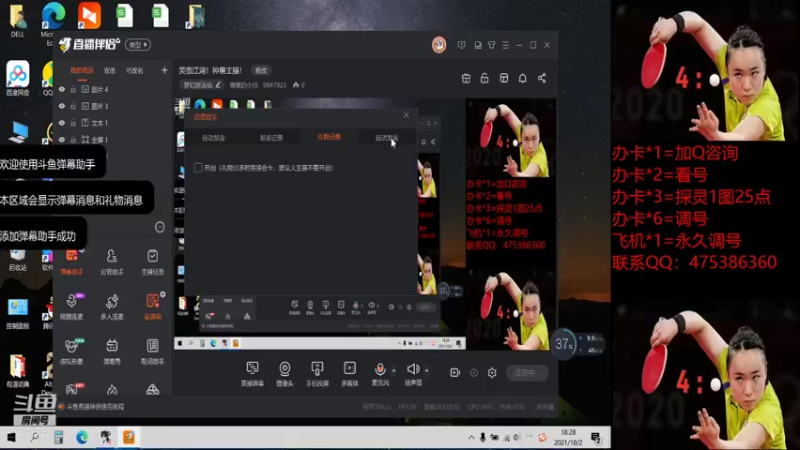This screenshot has height=450, width=800.
Task: Click the PK tool icon in bottom tools row
Action: (72, 390)
